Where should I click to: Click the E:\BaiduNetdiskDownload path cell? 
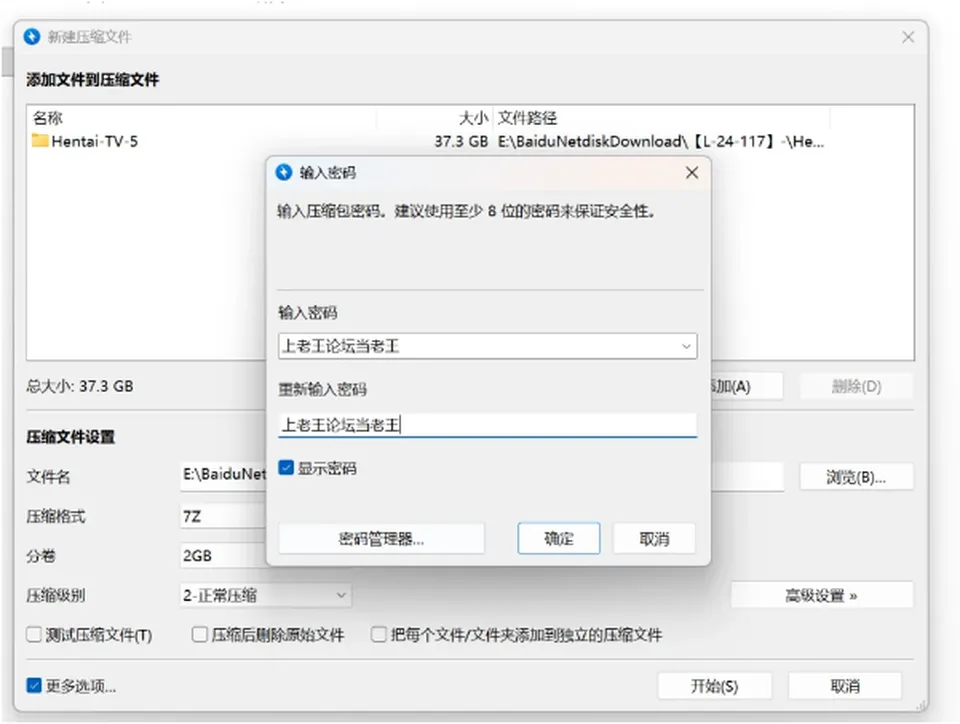coord(661,141)
